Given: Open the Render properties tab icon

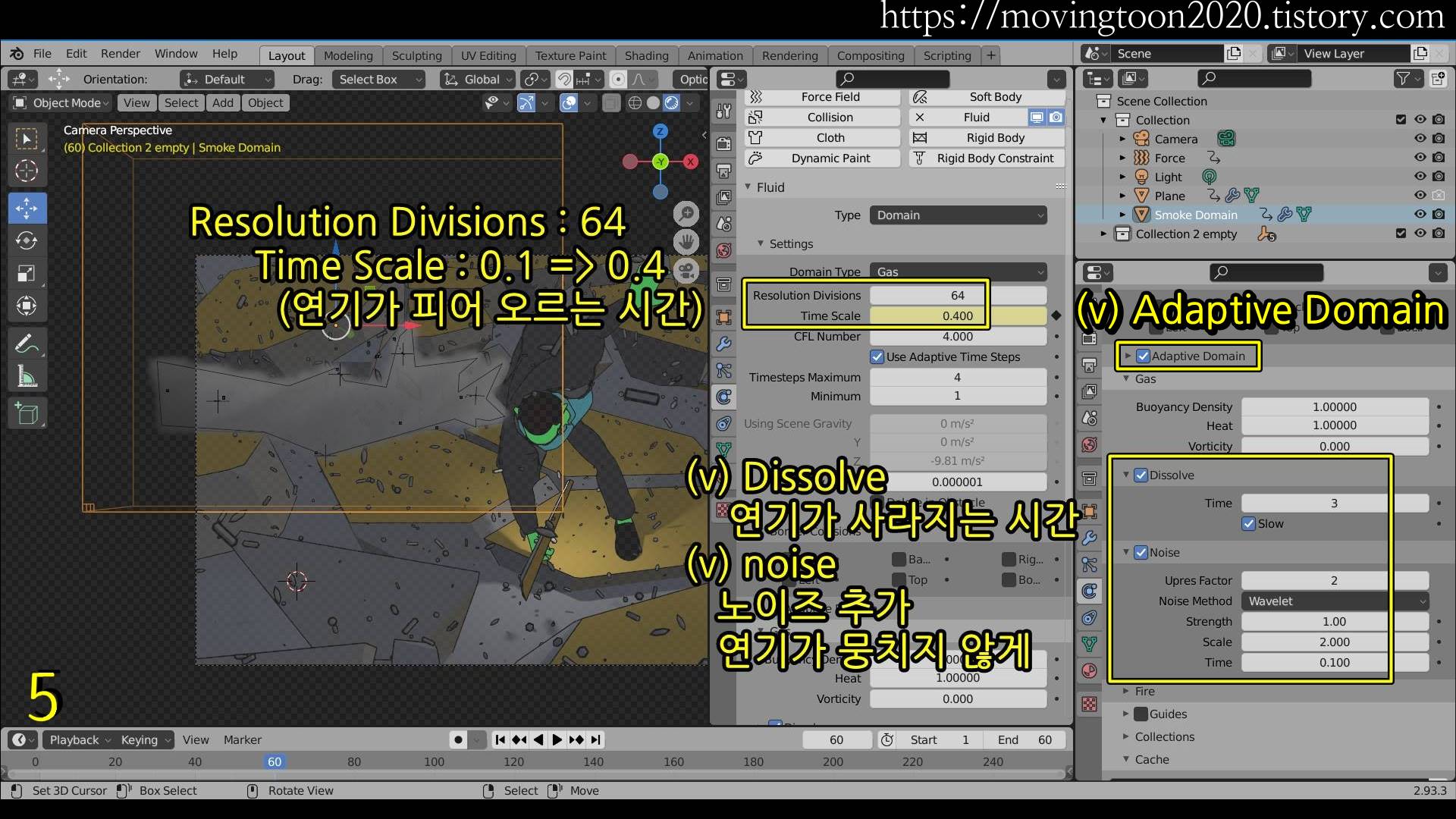Looking at the screenshot, I should [x=724, y=143].
